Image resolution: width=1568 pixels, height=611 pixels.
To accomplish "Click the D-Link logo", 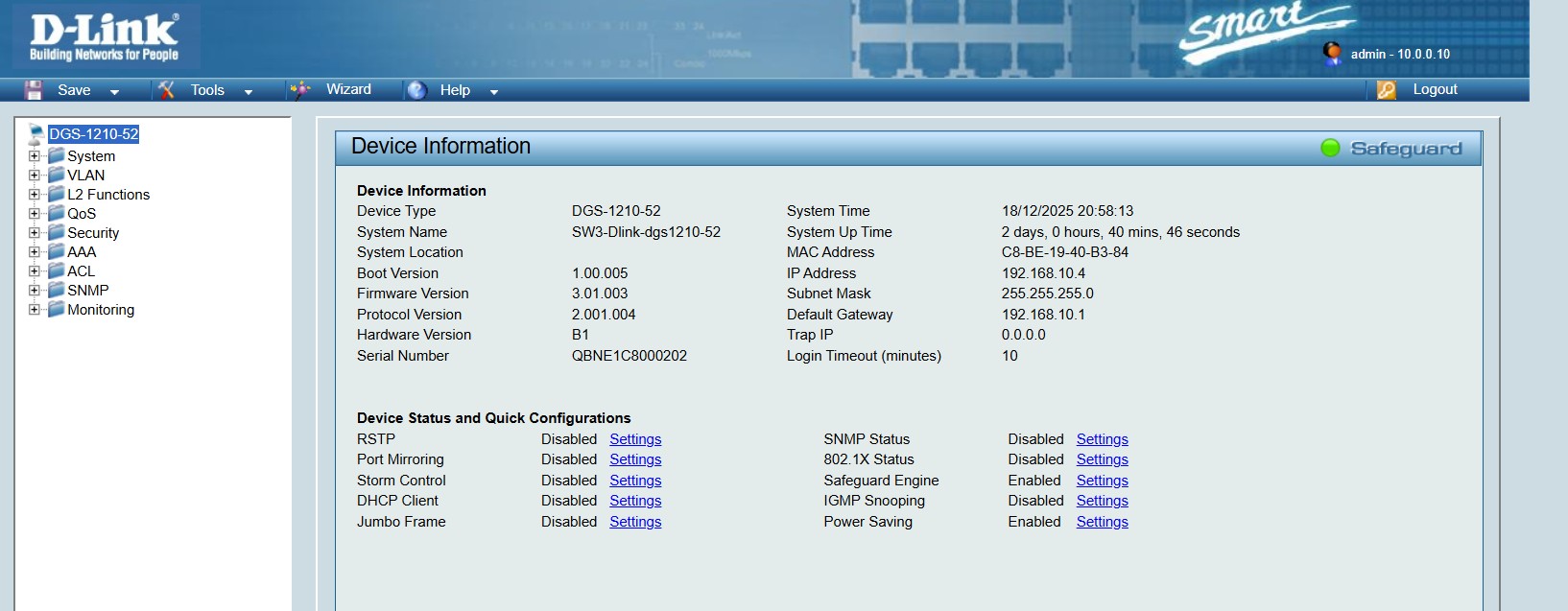I will pos(104,37).
